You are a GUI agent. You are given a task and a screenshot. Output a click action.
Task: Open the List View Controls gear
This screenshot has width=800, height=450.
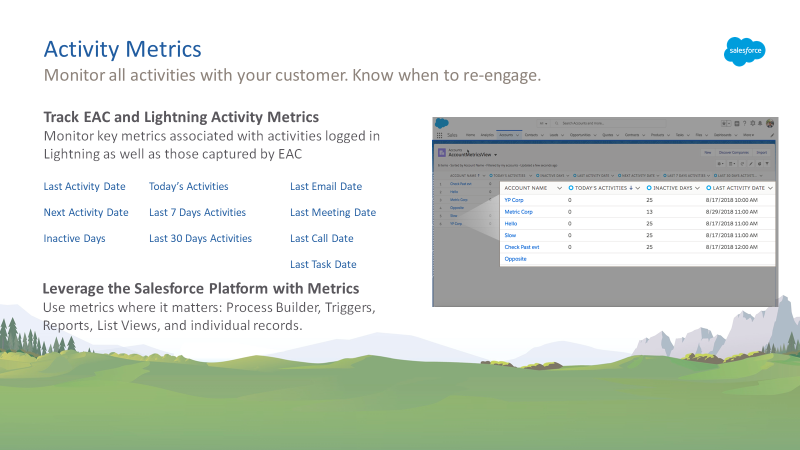[720, 164]
